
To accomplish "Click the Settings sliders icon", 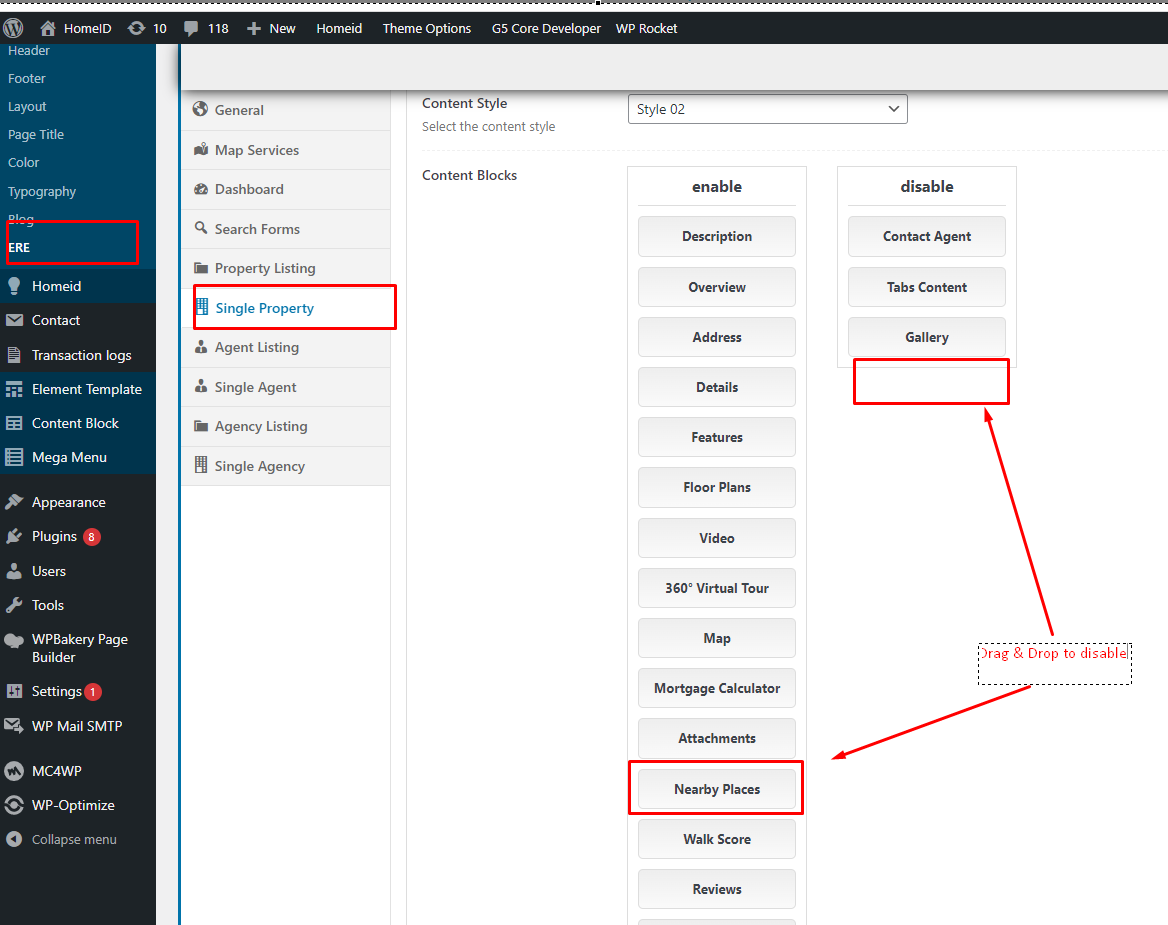I will click(x=14, y=691).
